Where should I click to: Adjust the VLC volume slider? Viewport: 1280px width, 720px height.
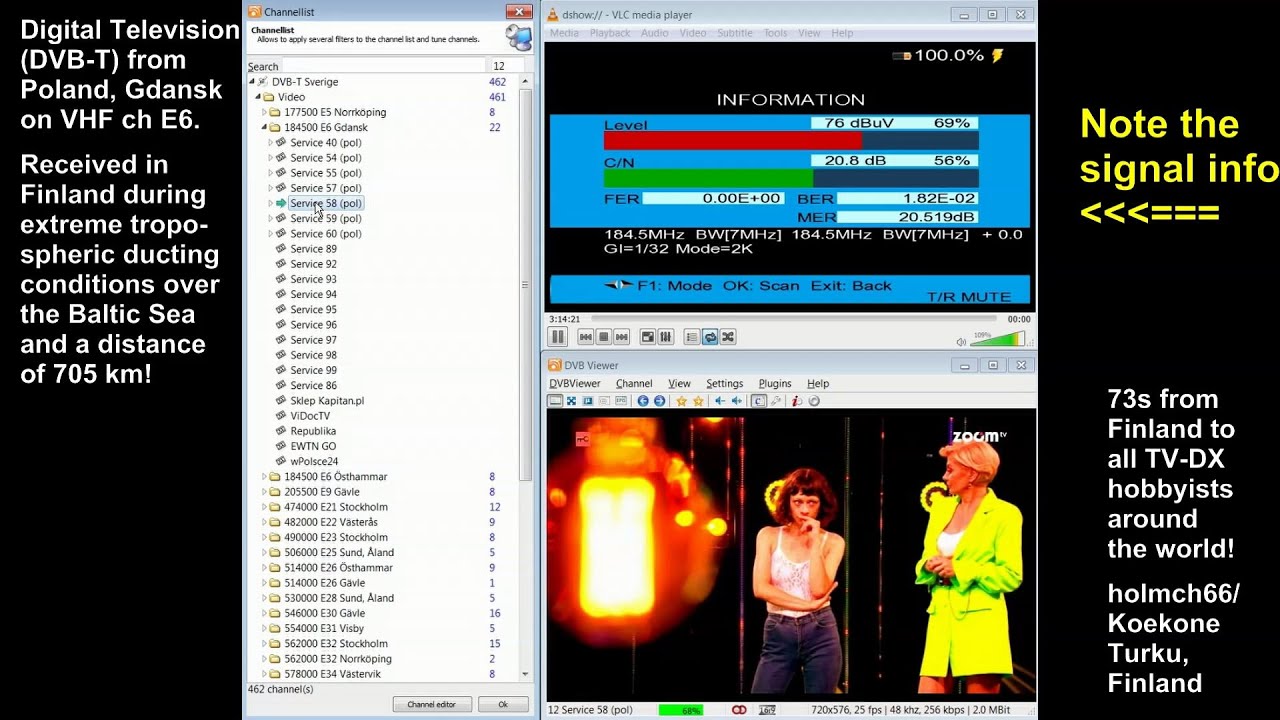(x=998, y=340)
